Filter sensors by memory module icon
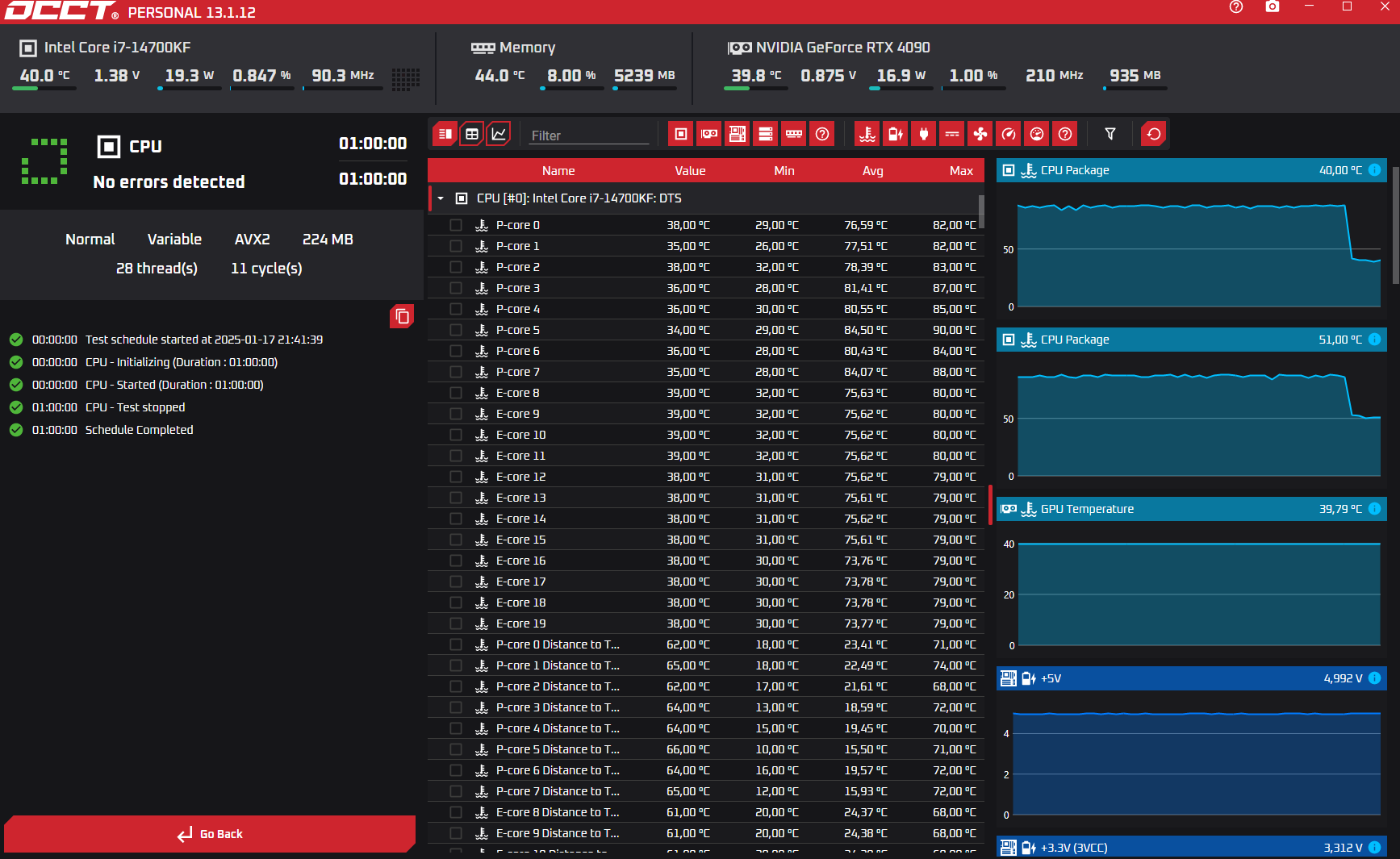The image size is (1400, 859). tap(794, 134)
